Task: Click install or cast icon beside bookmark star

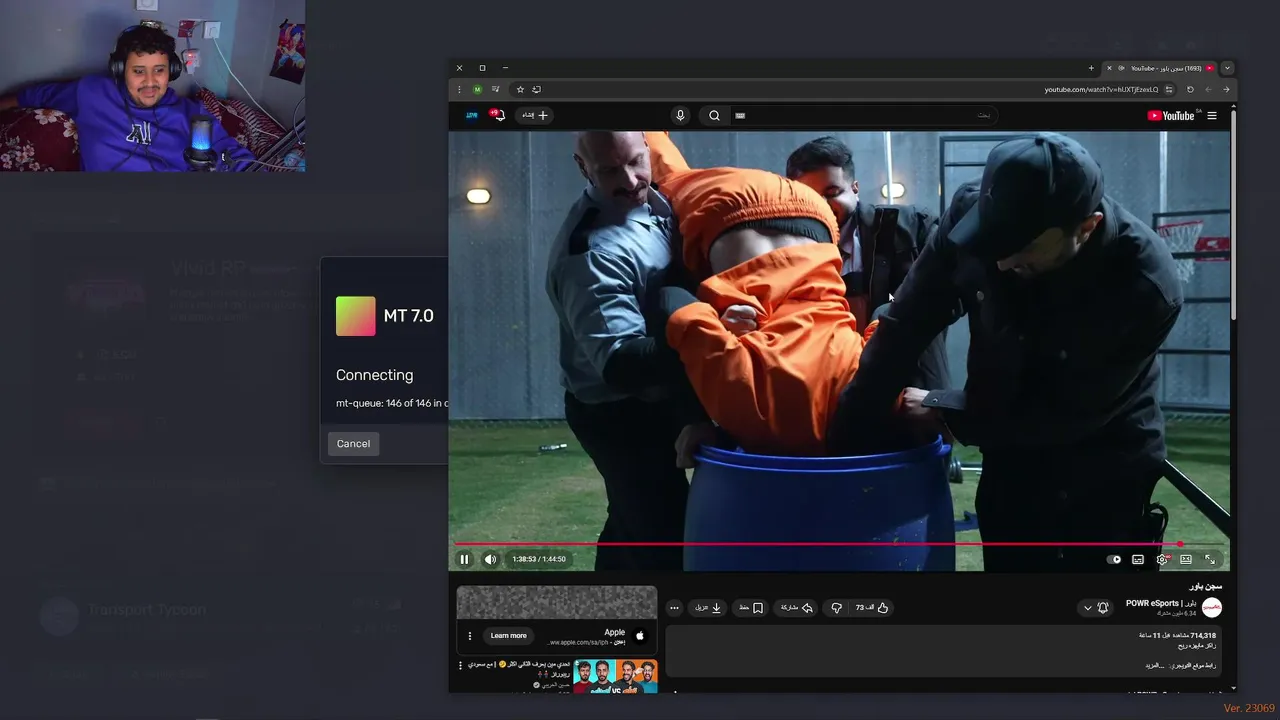Action: pyautogui.click(x=537, y=89)
